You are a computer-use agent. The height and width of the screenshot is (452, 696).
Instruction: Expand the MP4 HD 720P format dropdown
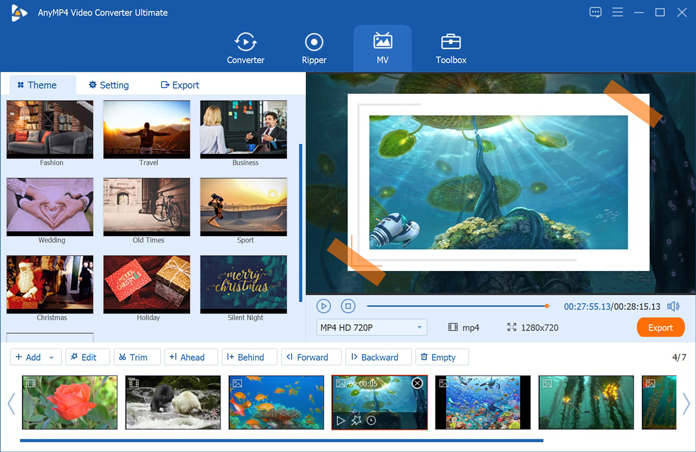[371, 327]
